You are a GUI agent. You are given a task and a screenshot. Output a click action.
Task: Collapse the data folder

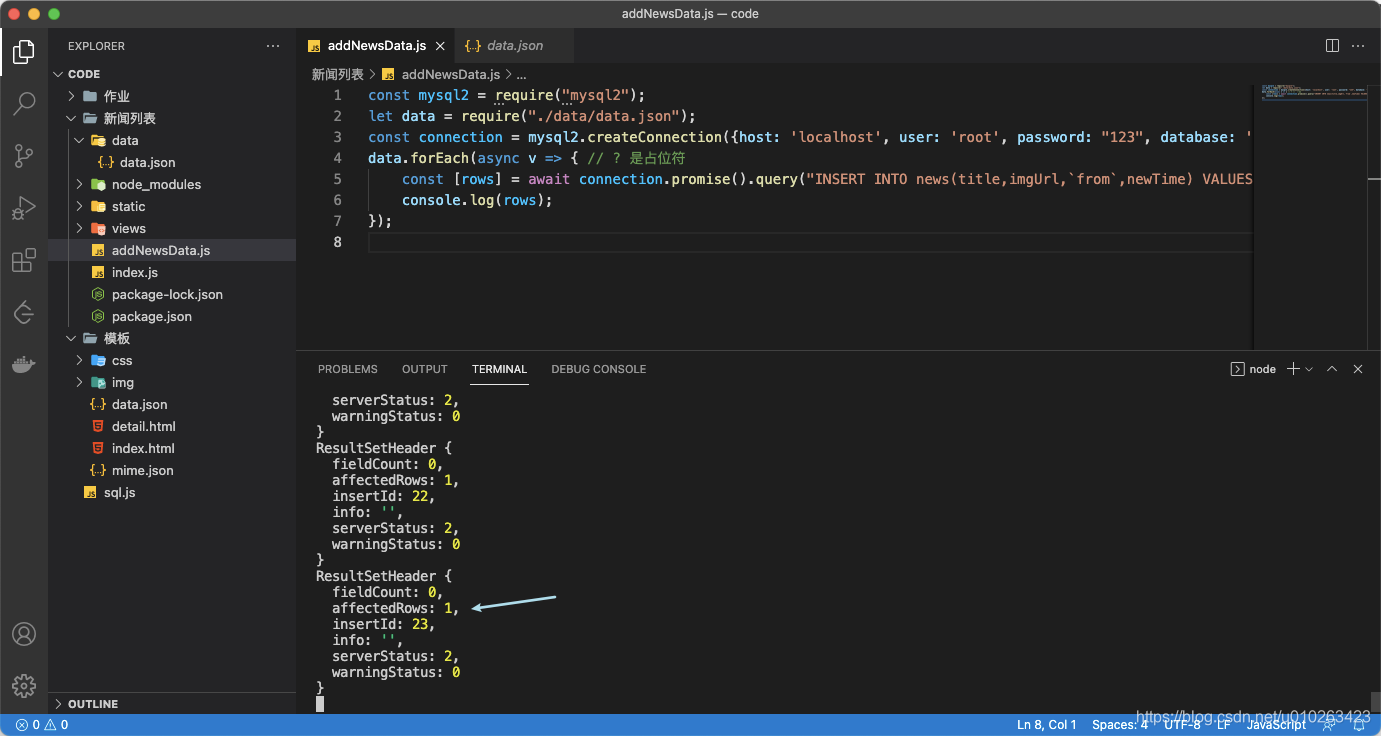pos(80,140)
